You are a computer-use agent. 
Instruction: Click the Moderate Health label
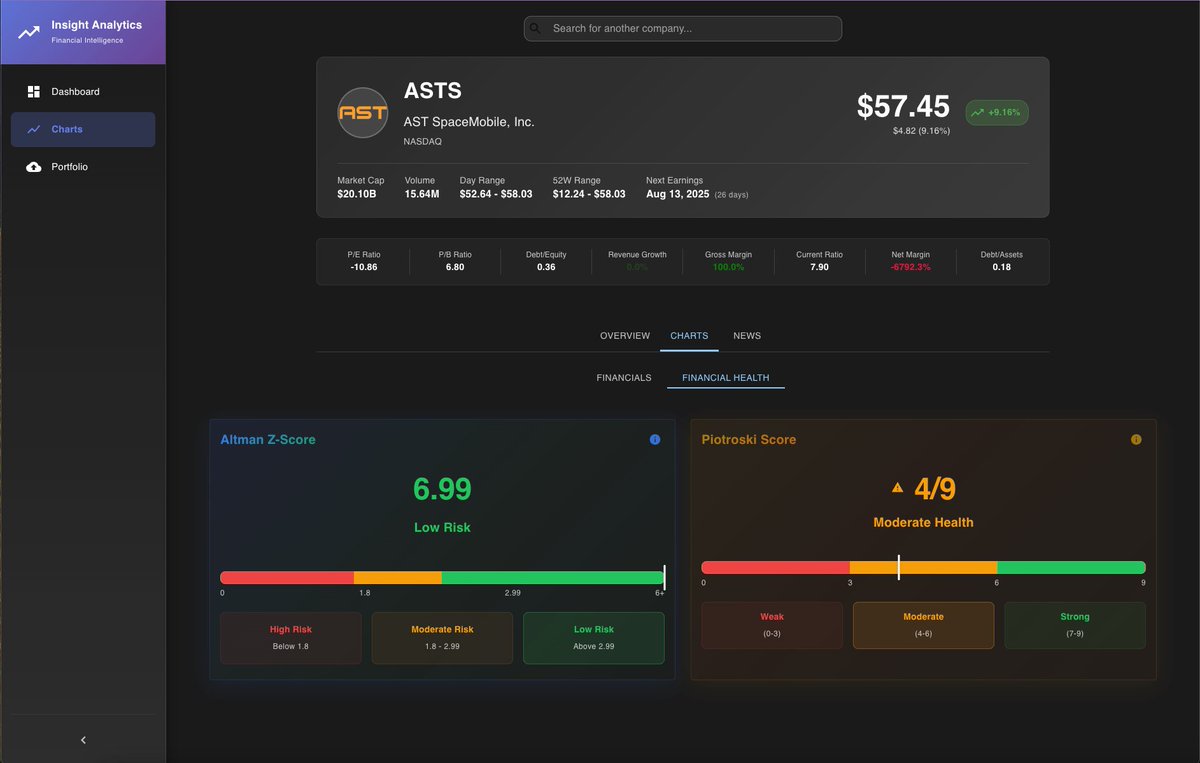(x=923, y=522)
